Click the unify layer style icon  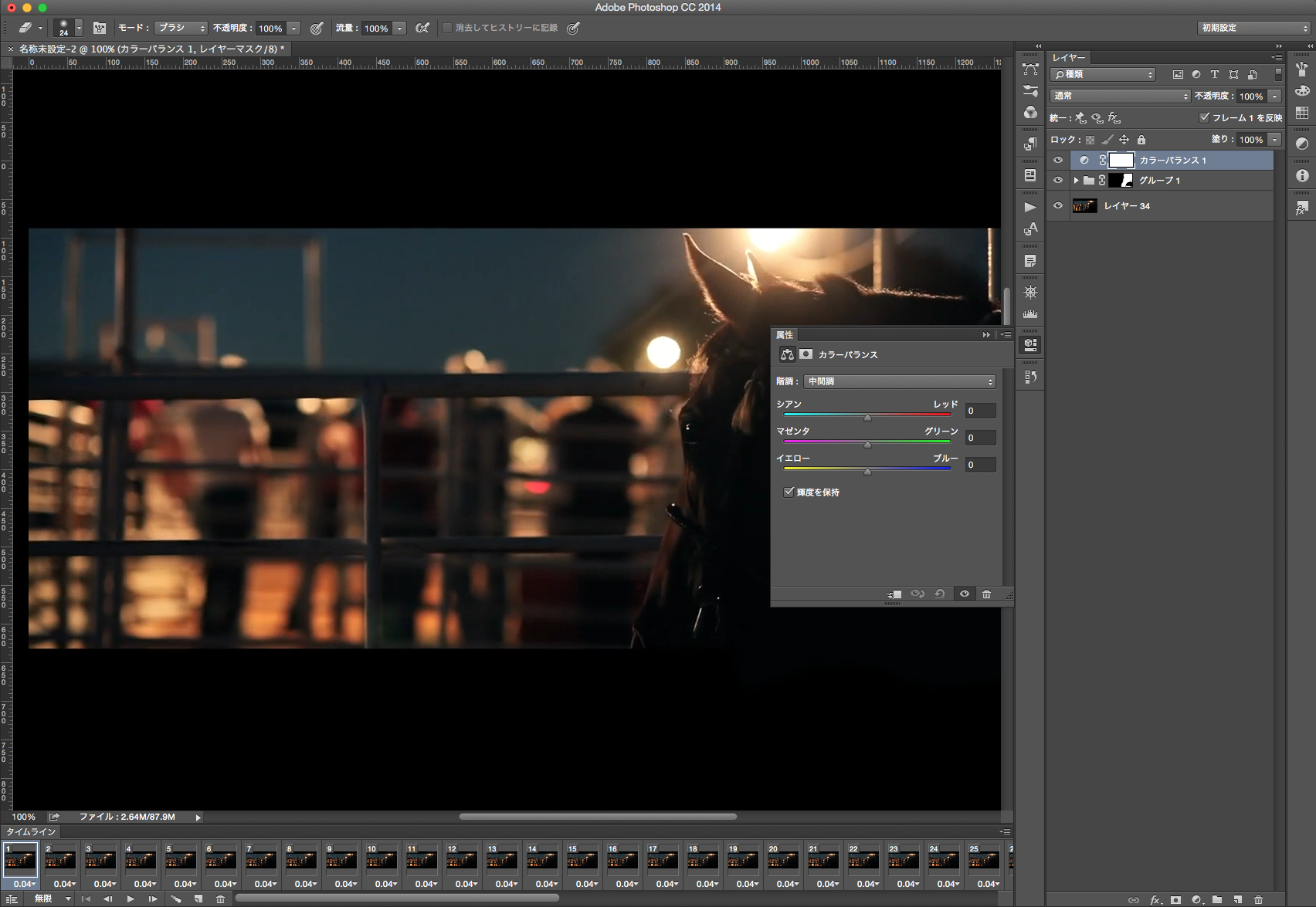click(x=1114, y=118)
